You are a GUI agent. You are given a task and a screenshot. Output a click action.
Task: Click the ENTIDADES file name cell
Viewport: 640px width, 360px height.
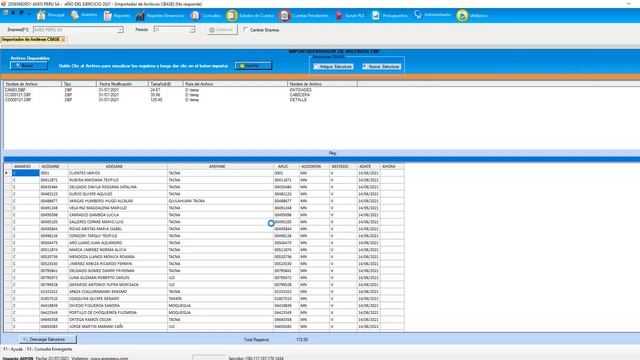300,90
